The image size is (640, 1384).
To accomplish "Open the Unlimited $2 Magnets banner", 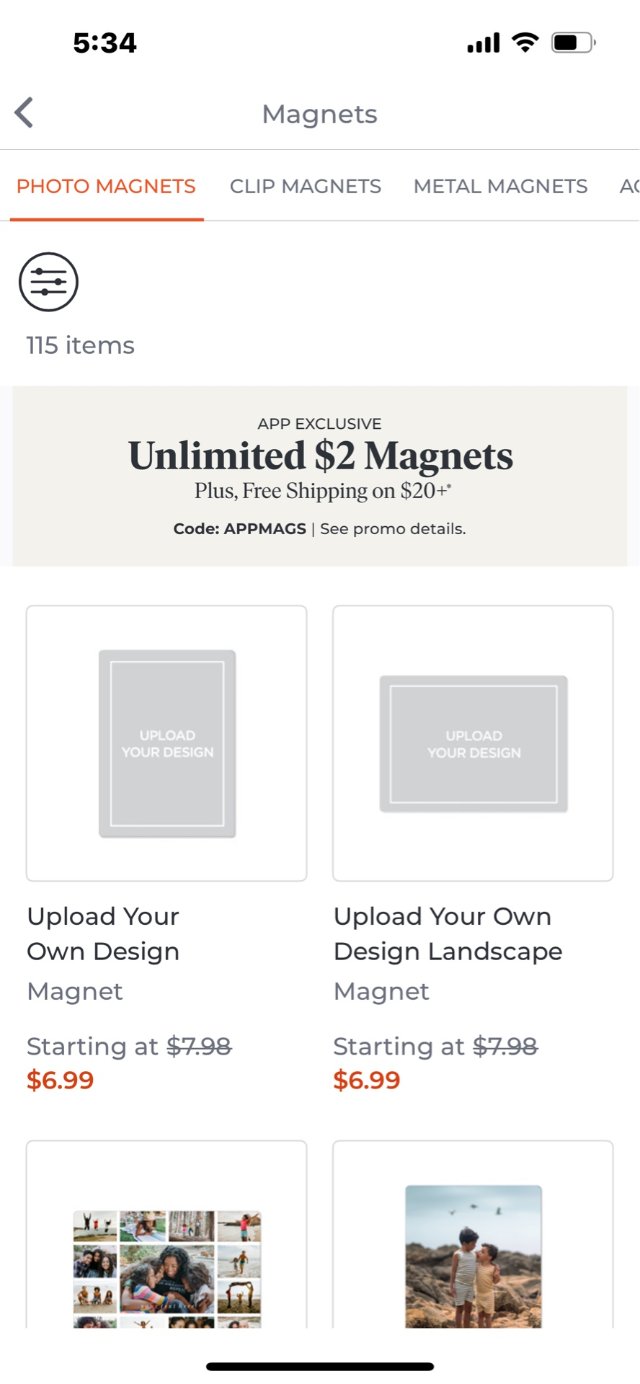I will pos(320,457).
